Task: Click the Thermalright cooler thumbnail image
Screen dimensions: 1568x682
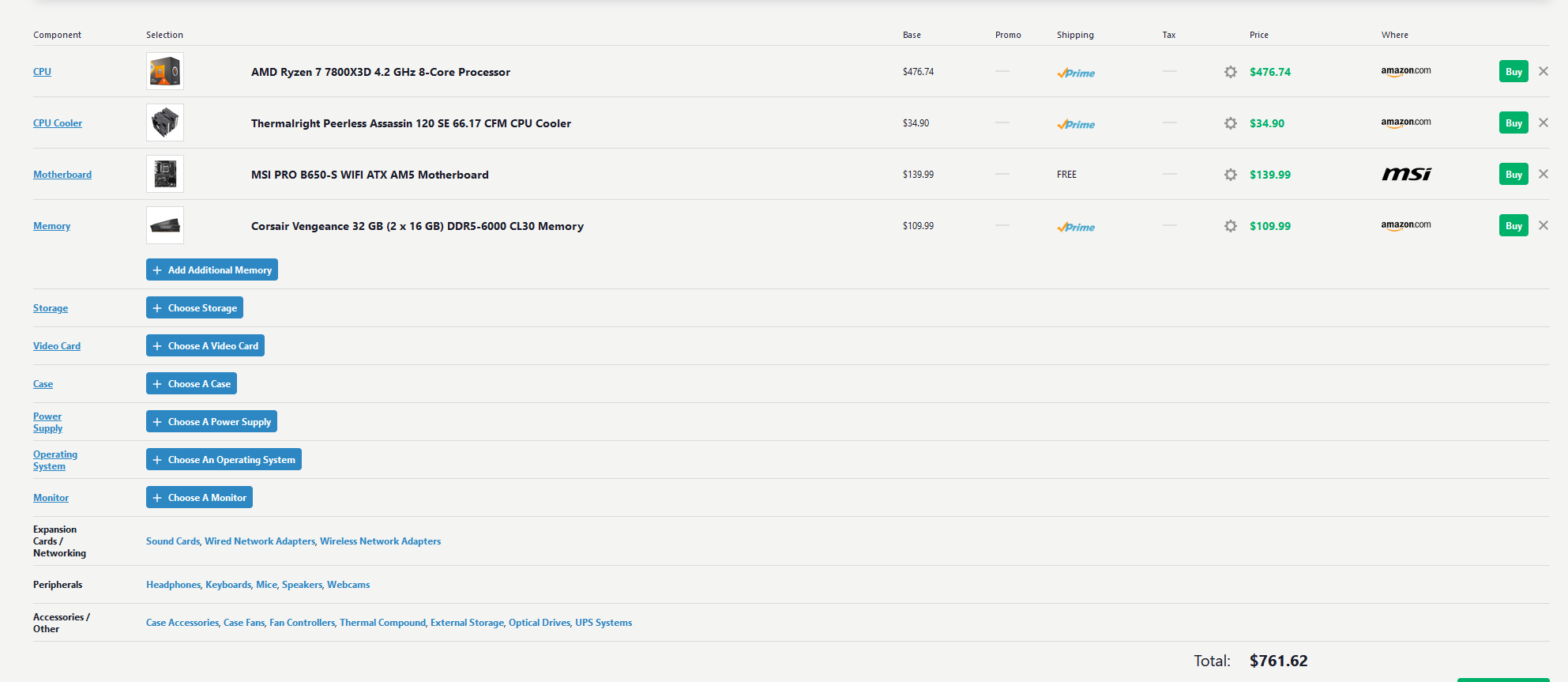Action: click(x=165, y=122)
